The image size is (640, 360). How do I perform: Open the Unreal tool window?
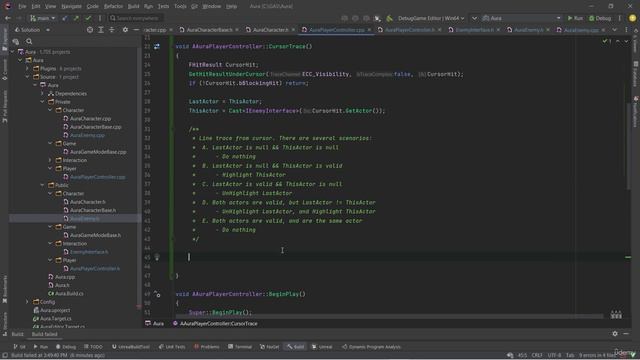pyautogui.click(x=322, y=347)
